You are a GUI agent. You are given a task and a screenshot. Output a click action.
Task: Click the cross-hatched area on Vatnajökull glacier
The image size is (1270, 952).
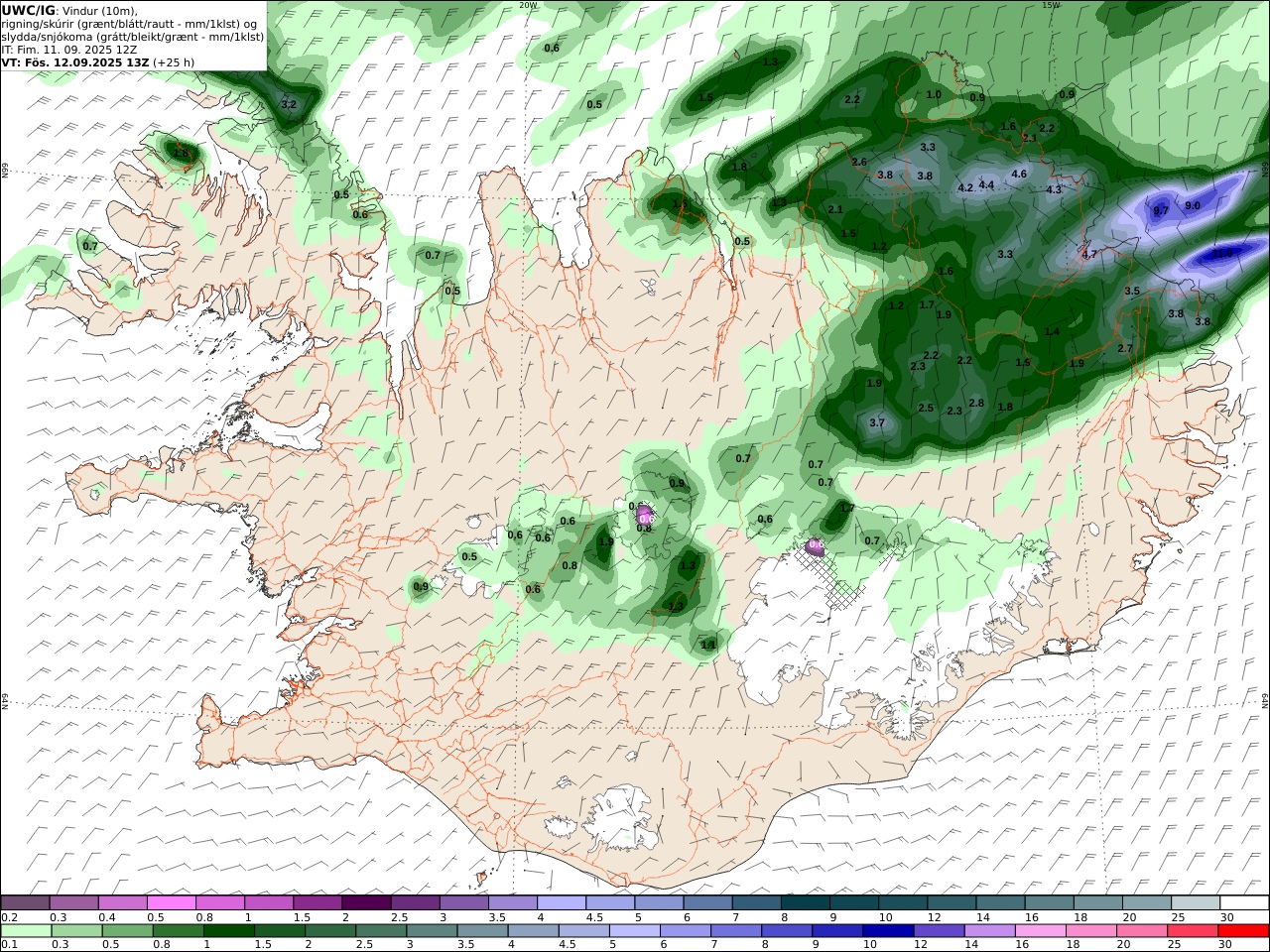point(833,578)
